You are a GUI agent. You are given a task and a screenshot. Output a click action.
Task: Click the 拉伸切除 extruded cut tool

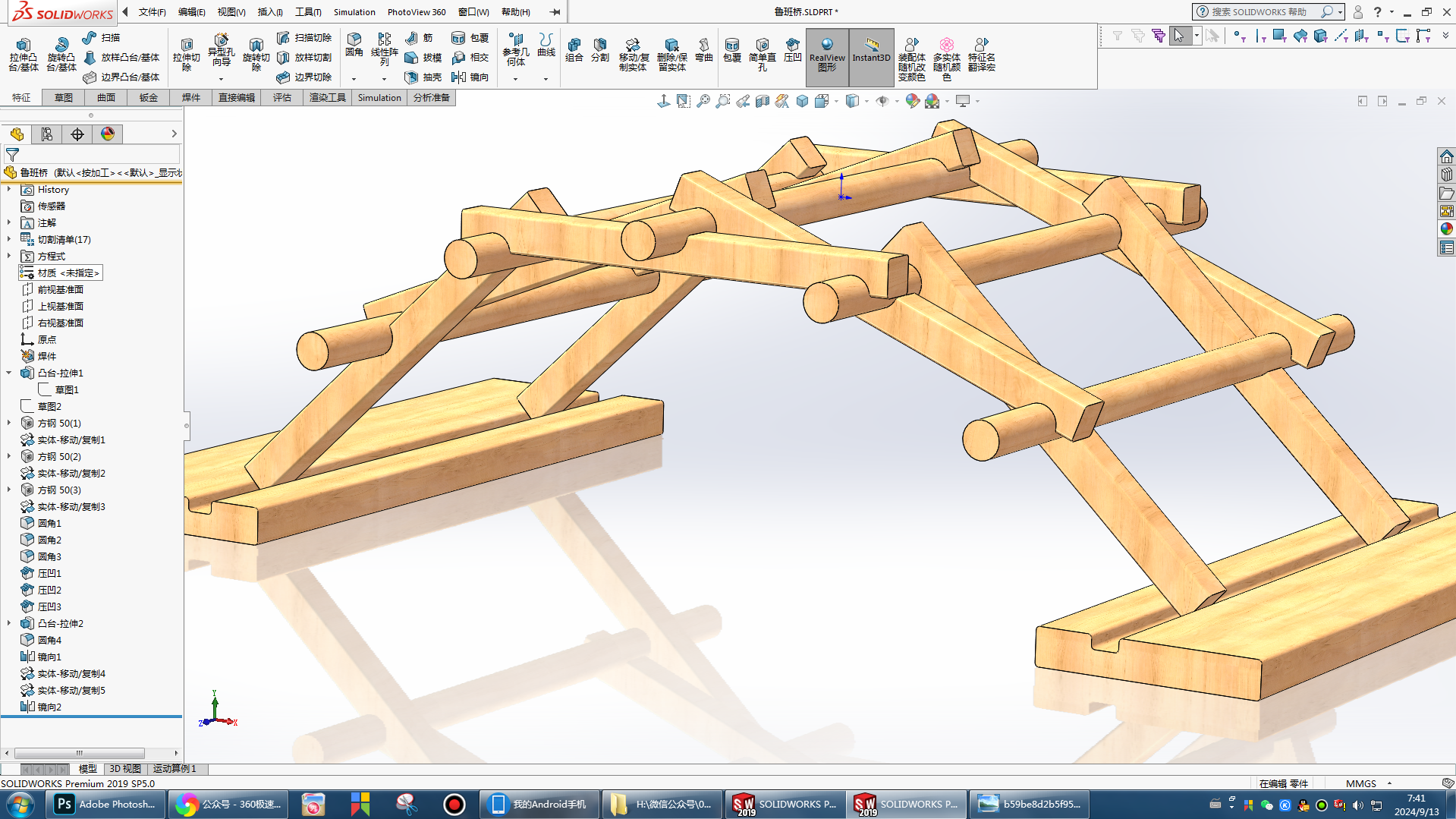point(186,55)
